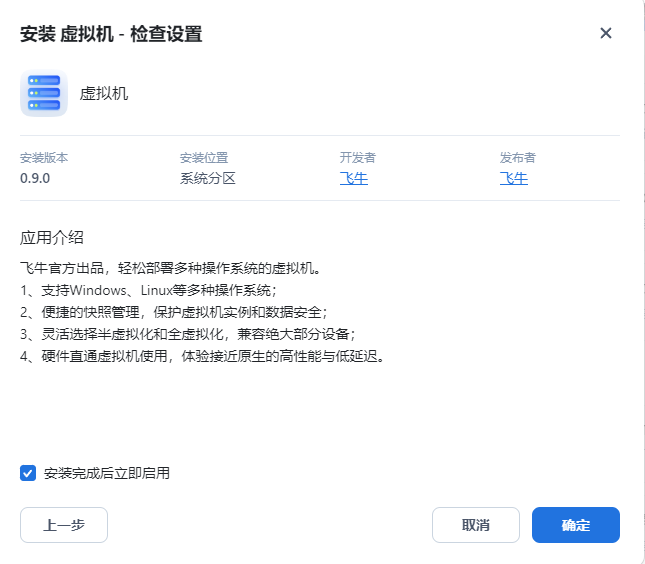Open the 飞牛 link under 发布者

(513, 178)
